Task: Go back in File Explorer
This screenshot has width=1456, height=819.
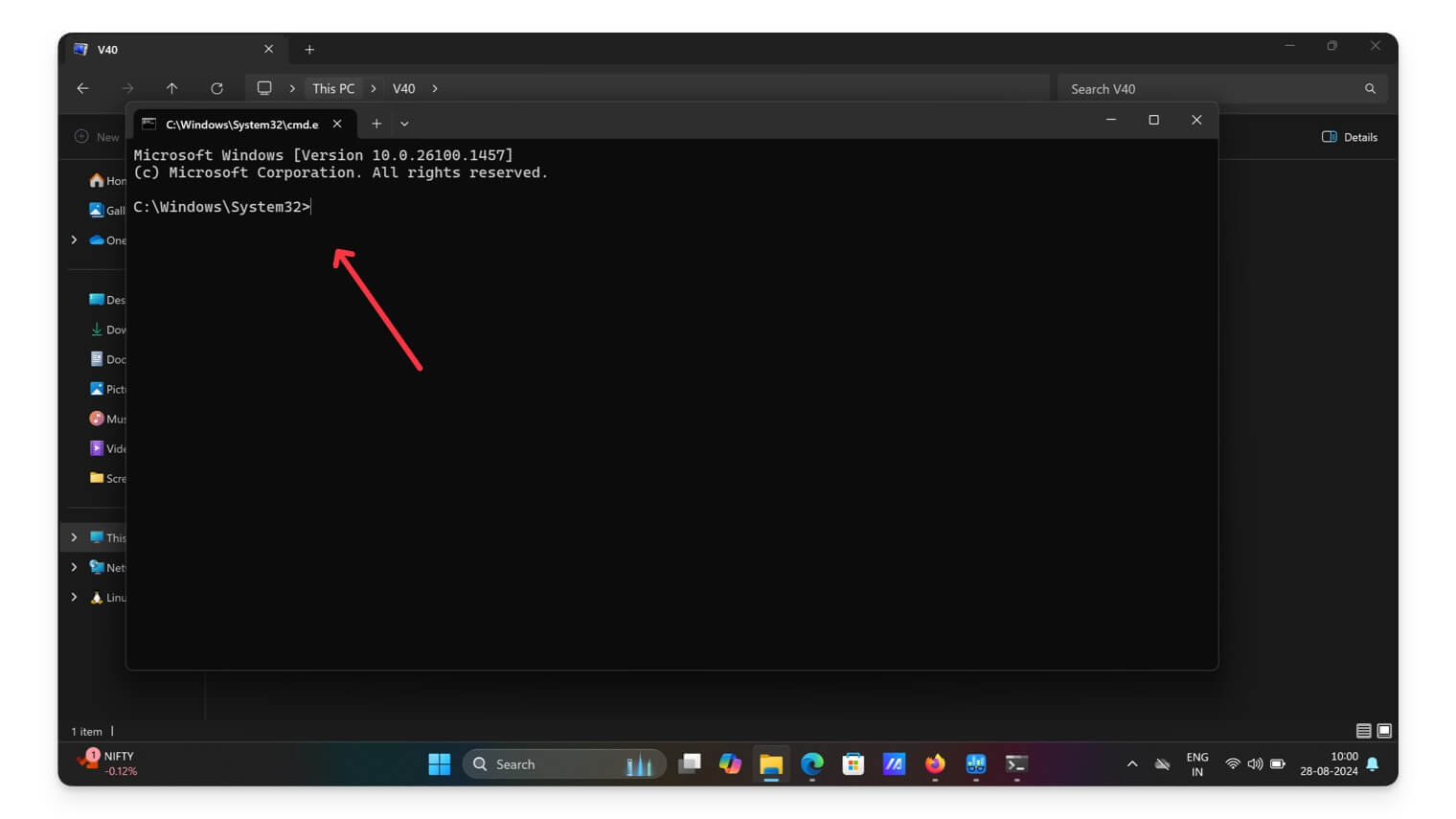Action: pyautogui.click(x=83, y=88)
